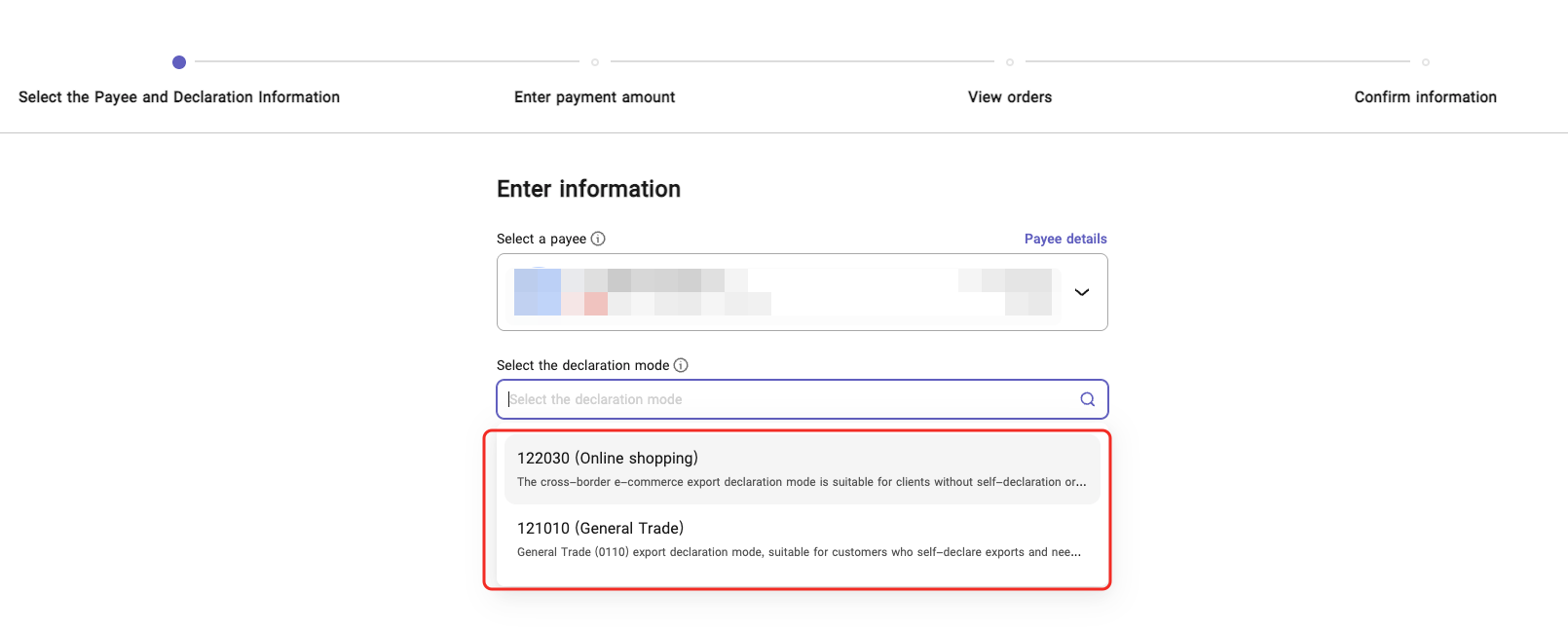
Task: Click the filled purple first step dot
Action: 179,62
